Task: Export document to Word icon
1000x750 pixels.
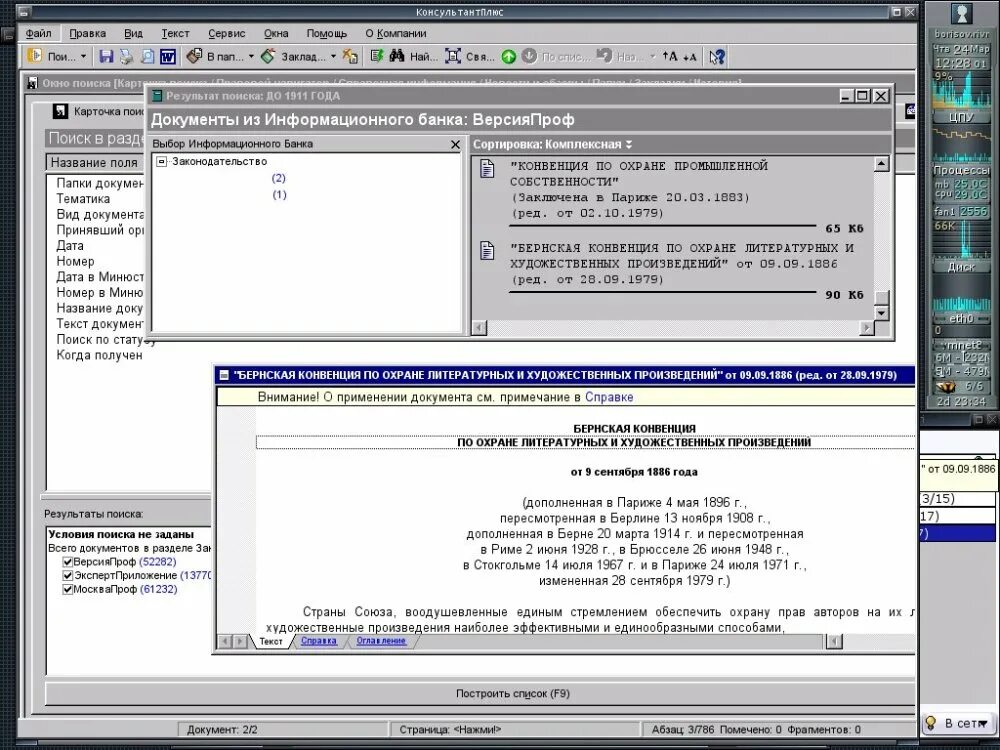Action: click(168, 57)
